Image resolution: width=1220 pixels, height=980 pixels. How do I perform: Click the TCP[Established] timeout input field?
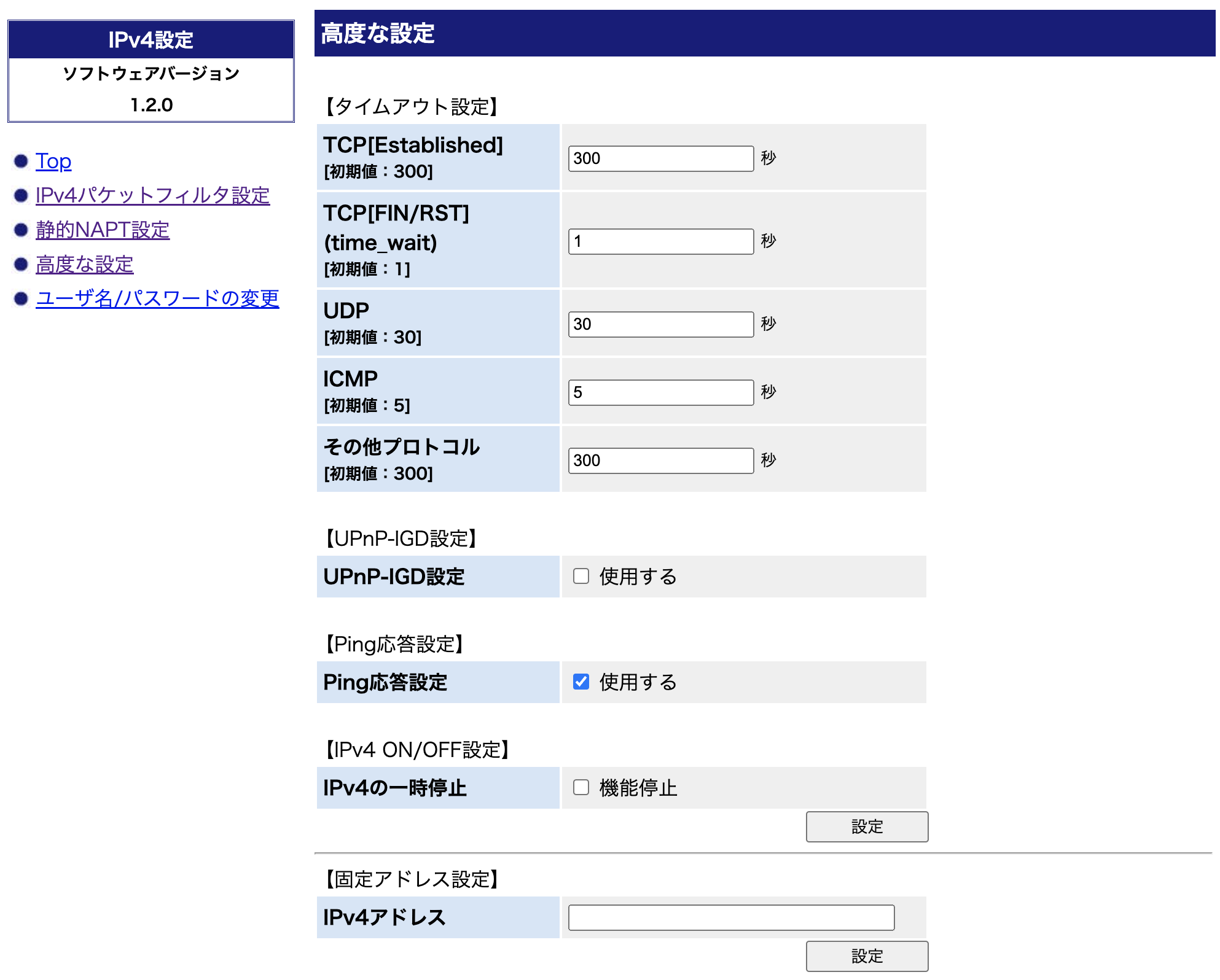point(660,159)
